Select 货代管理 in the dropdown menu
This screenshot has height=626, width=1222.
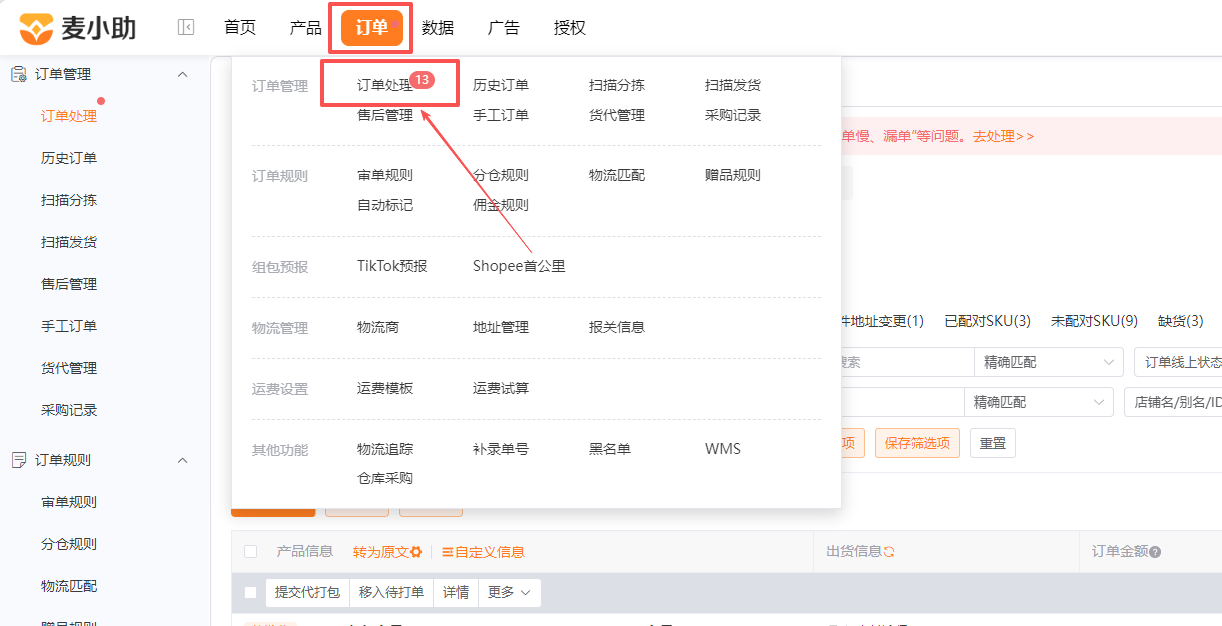coord(617,116)
